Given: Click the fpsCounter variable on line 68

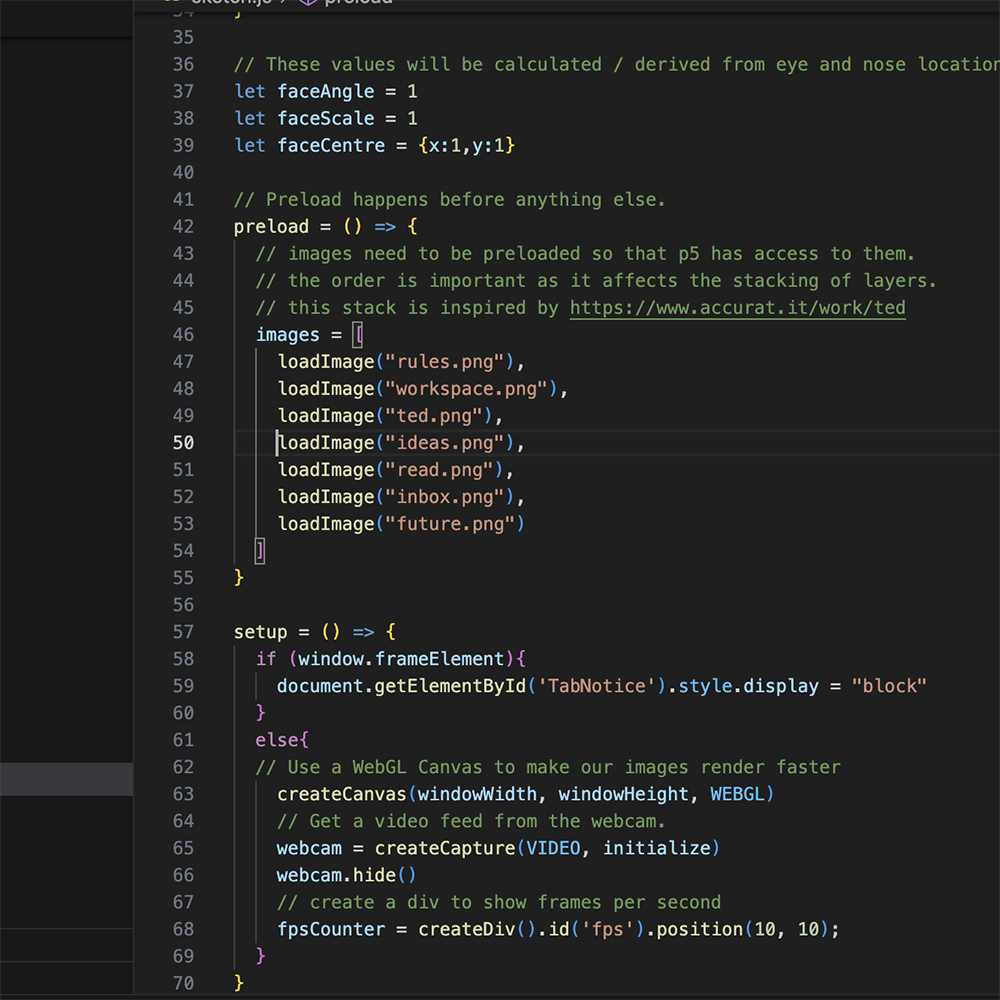Looking at the screenshot, I should click(x=330, y=929).
